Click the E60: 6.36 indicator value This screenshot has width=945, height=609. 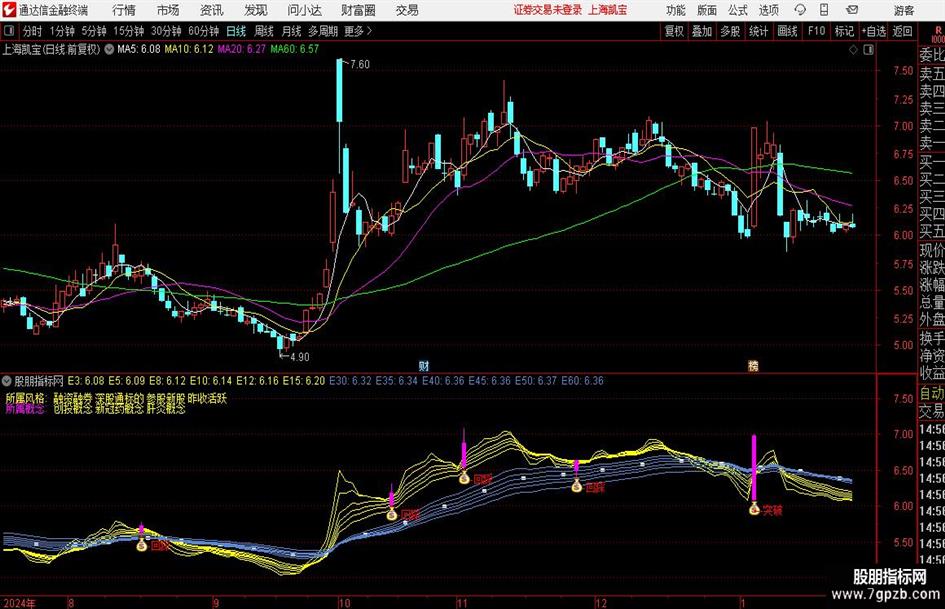coord(582,381)
